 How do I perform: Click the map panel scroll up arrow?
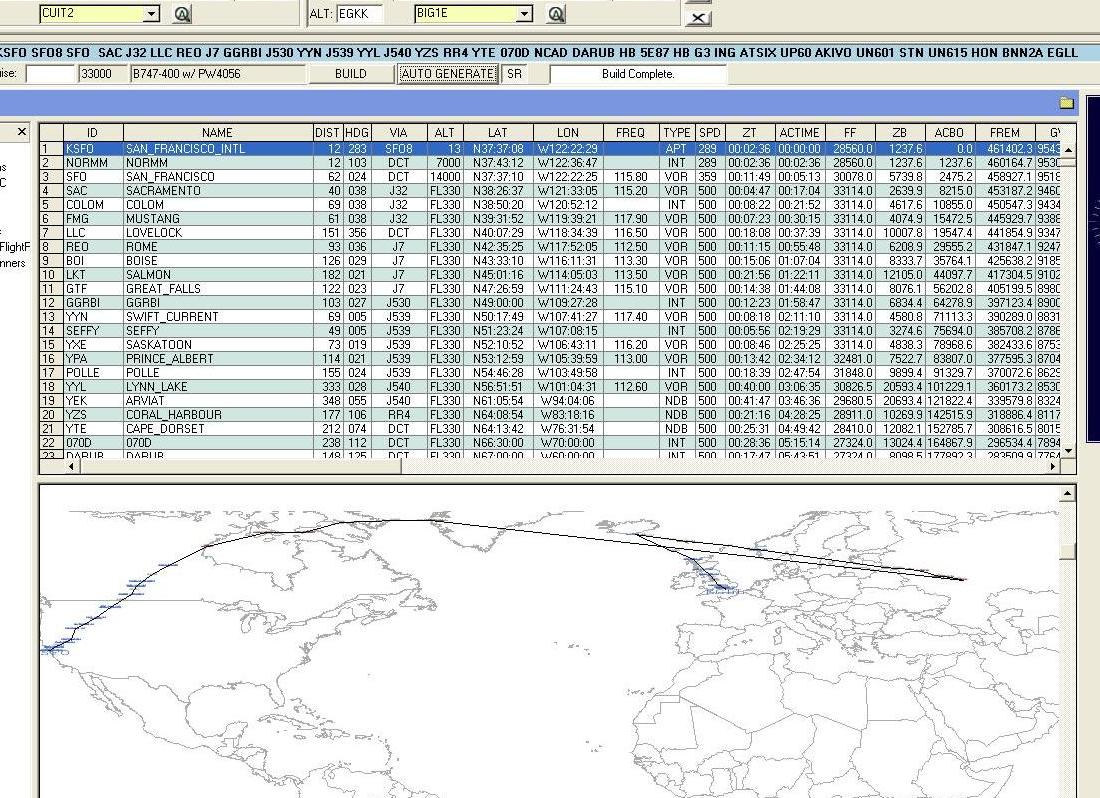coord(1068,493)
